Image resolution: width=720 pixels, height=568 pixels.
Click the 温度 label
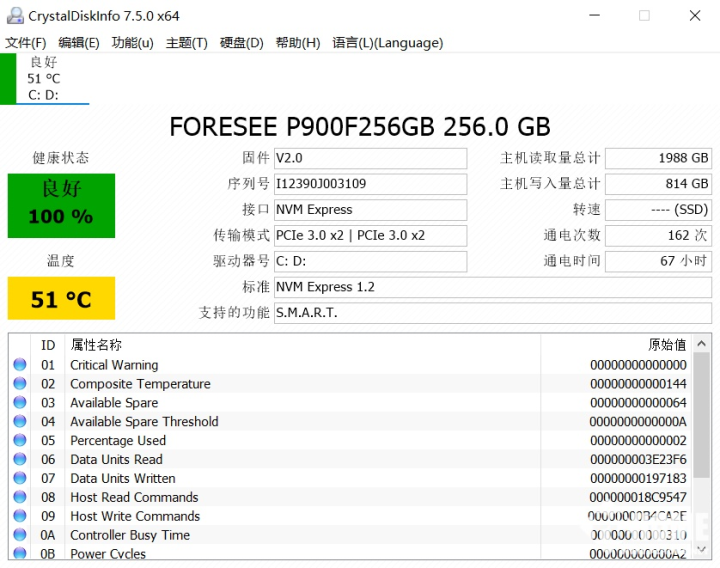[61, 261]
